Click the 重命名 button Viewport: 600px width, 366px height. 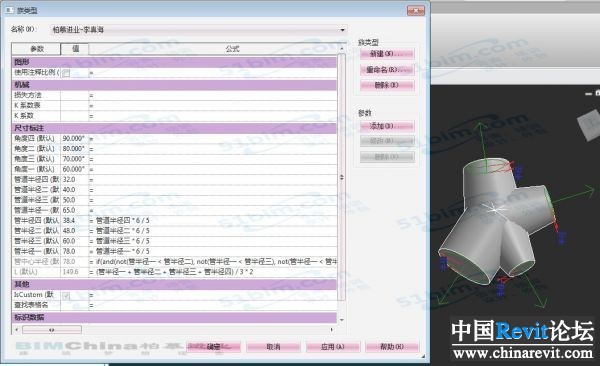[x=387, y=70]
